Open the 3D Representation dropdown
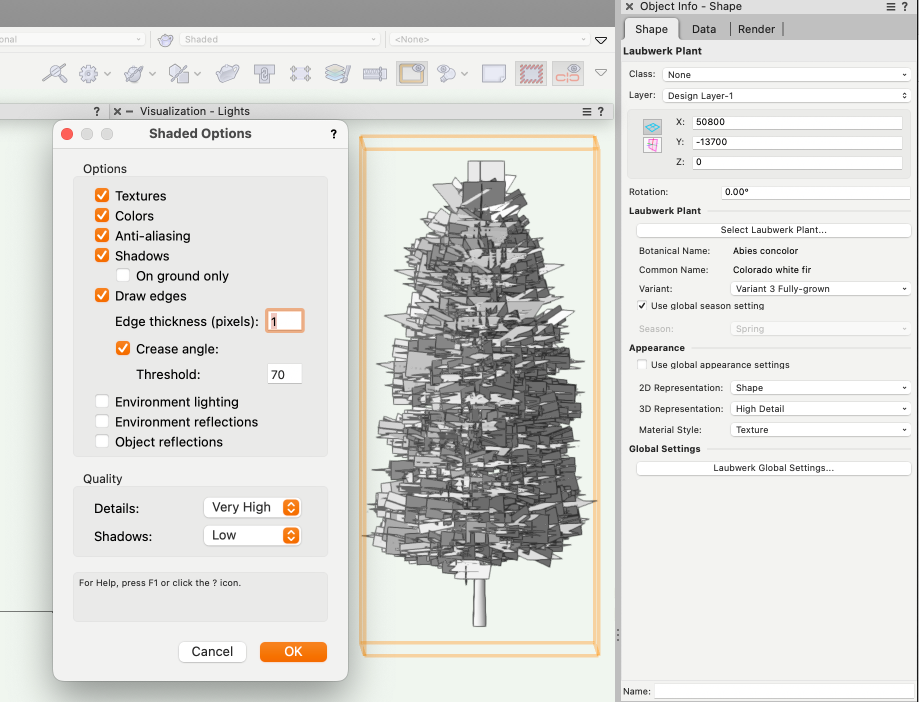 tap(820, 409)
